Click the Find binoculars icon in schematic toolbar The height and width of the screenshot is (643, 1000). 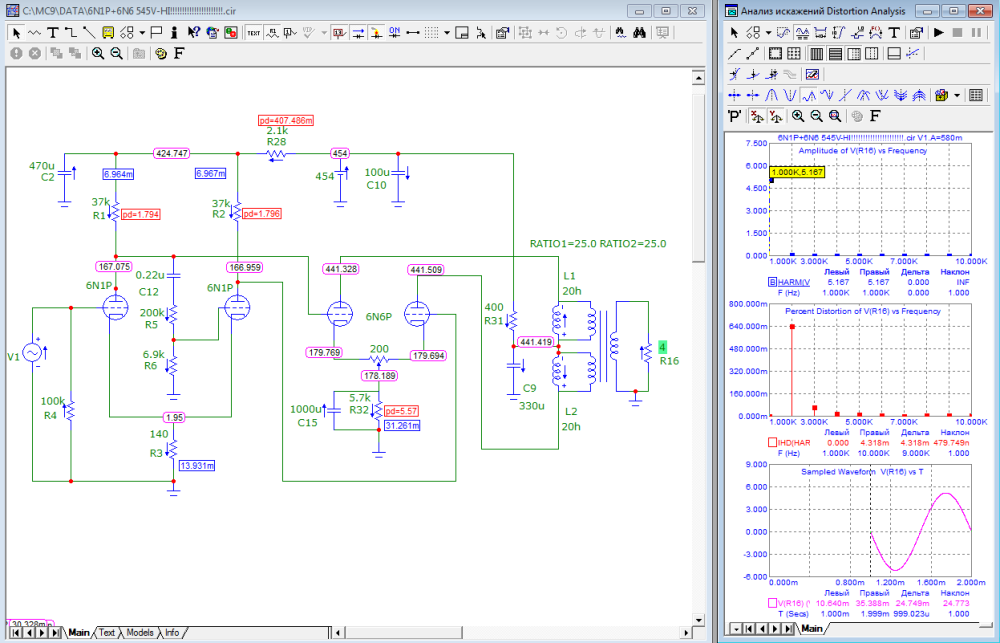pyautogui.click(x=640, y=32)
